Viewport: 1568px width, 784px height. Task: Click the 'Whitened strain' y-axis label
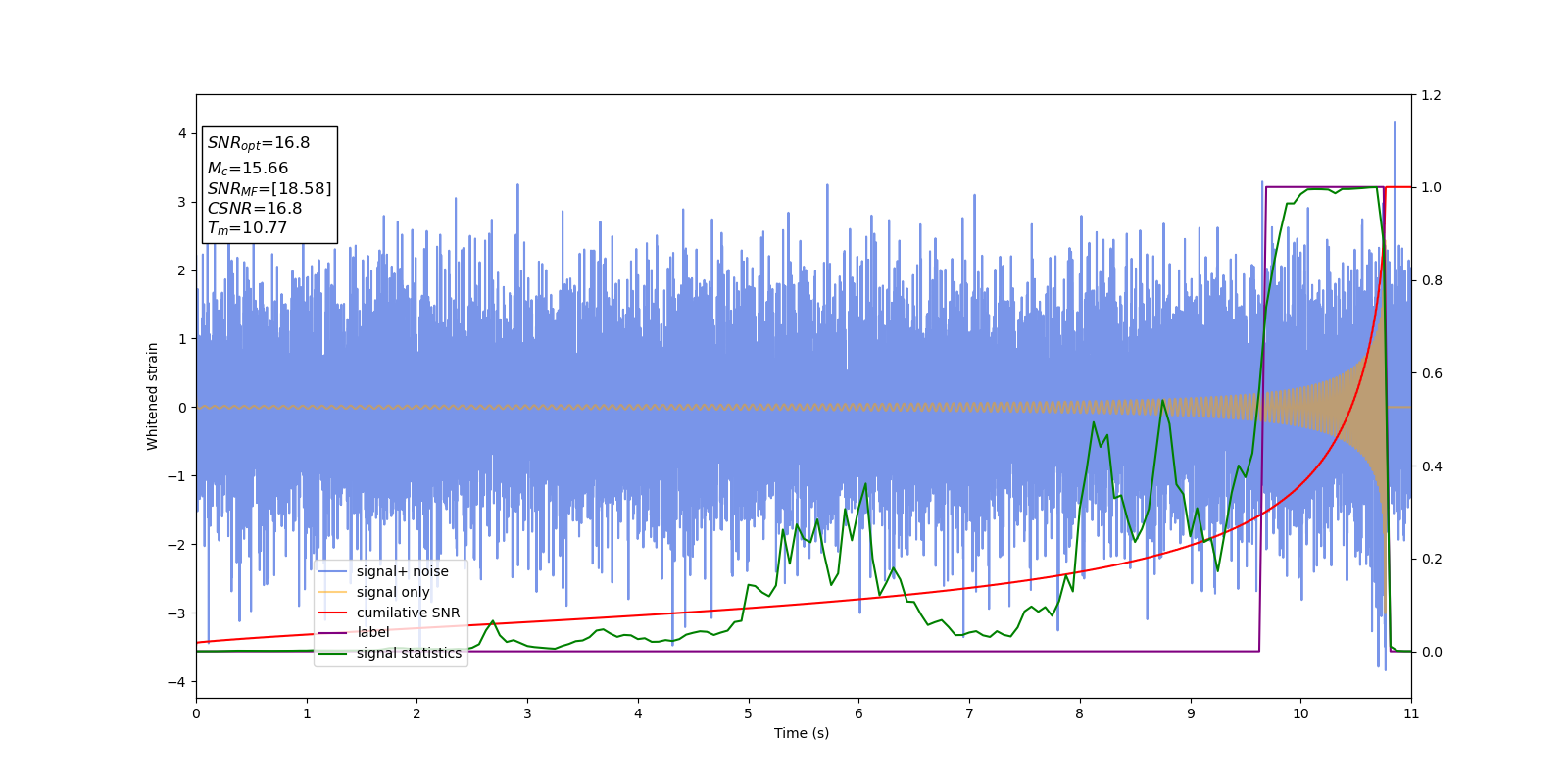pos(153,396)
